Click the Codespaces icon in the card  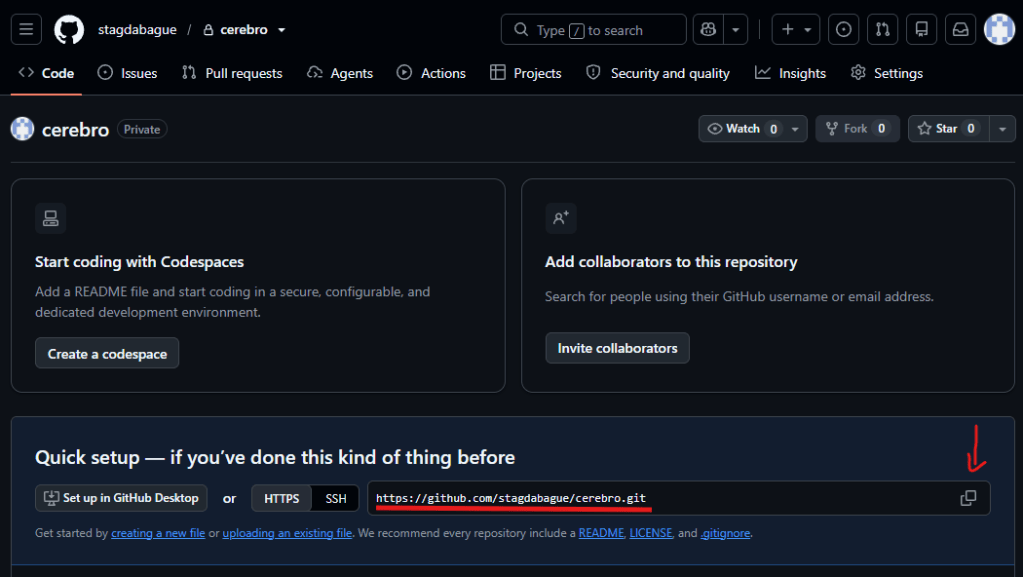51,218
